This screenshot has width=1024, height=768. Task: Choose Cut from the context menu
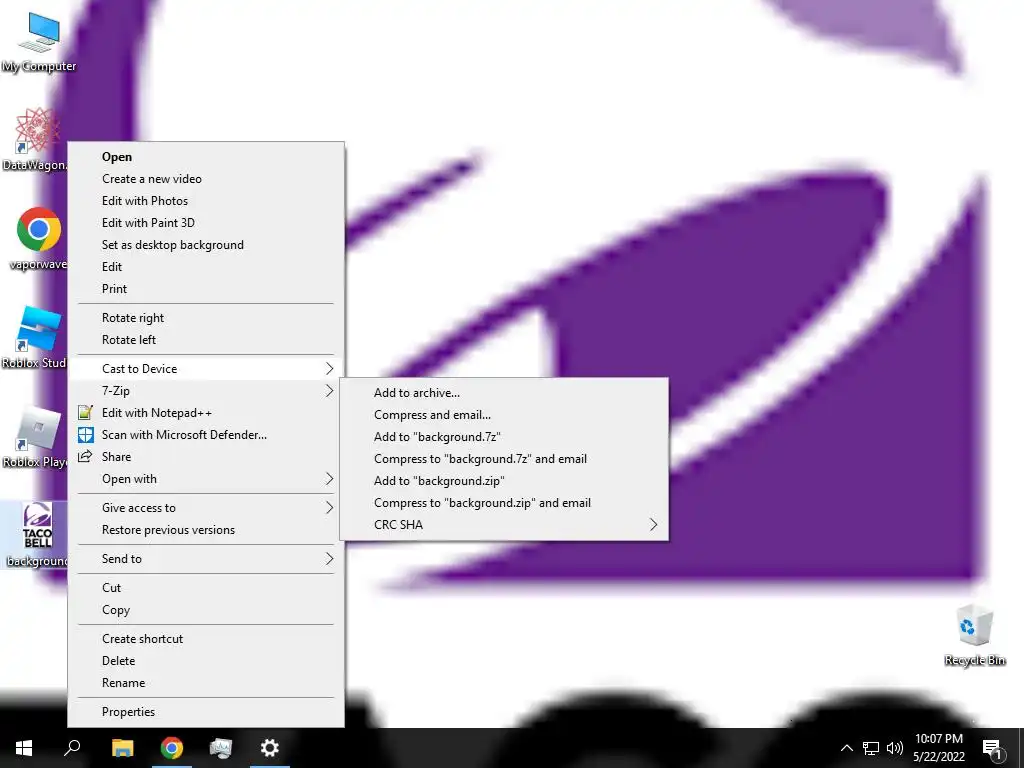(206, 588)
